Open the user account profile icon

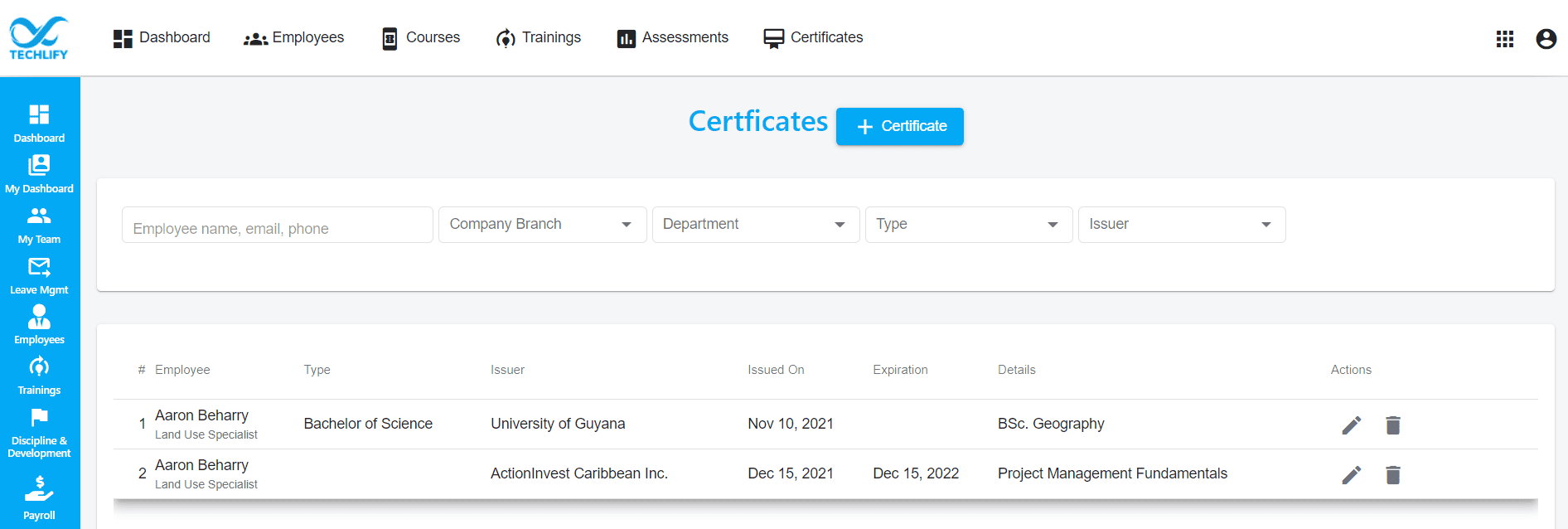(x=1546, y=39)
